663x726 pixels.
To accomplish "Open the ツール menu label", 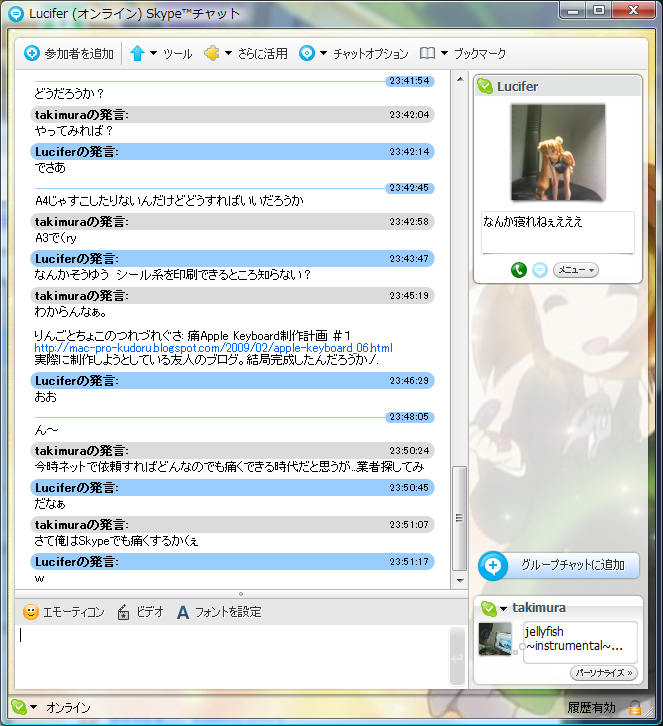I will [x=178, y=54].
